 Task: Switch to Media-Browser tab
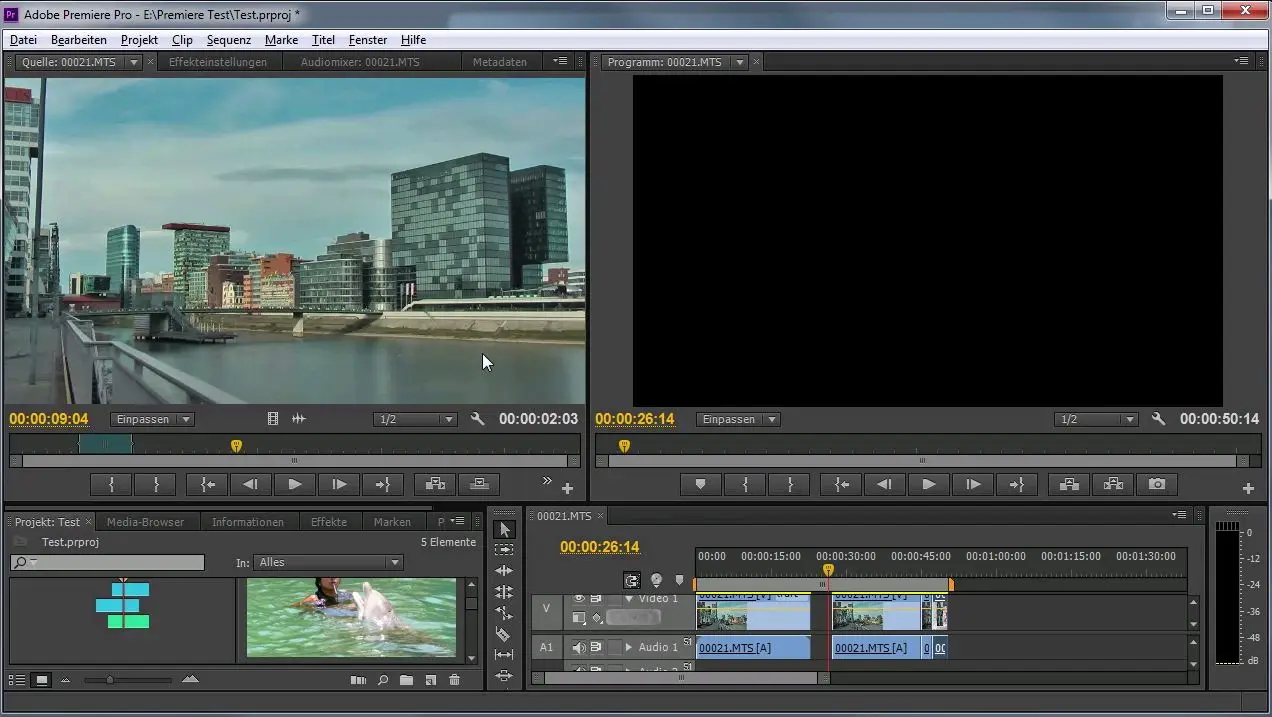click(x=146, y=522)
